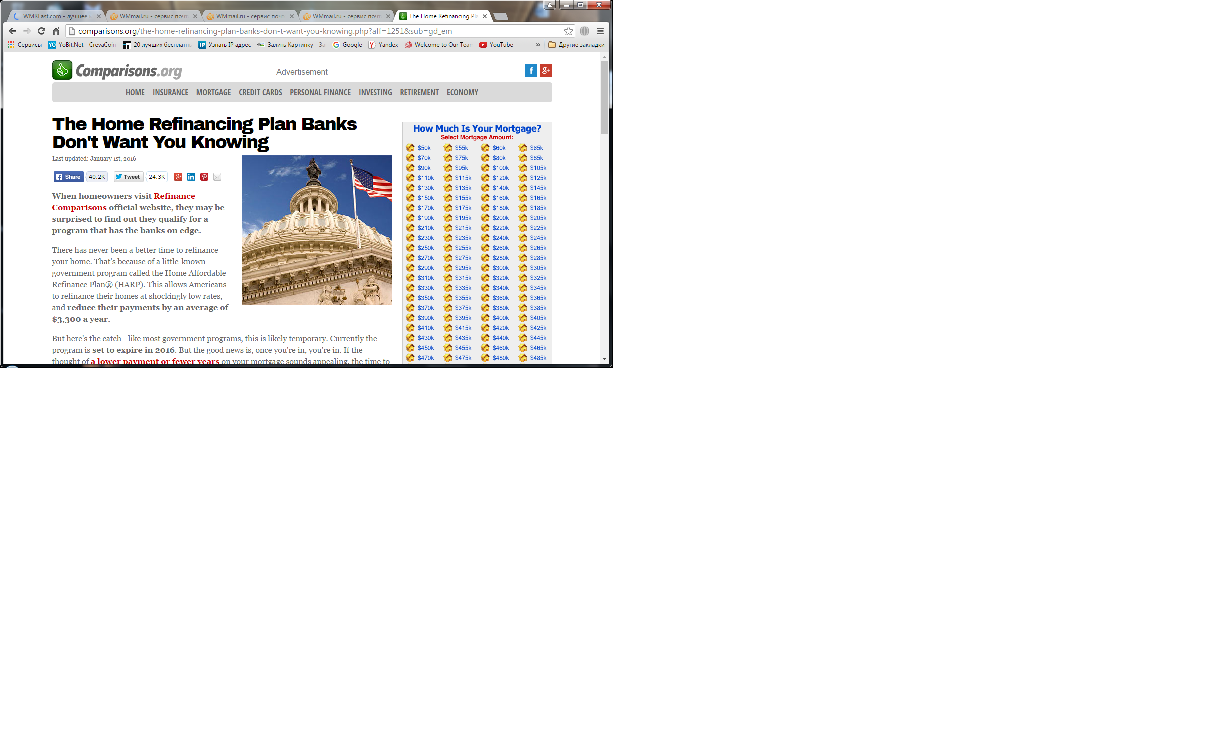The height and width of the screenshot is (736, 1226).
Task: Open the YouTube bookmark
Action: tap(495, 44)
